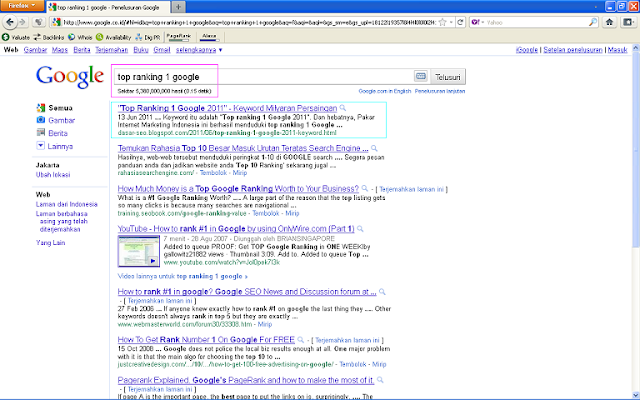Open Video lainnya untuk top ranking 1 google
This screenshot has height=400, width=640.
[x=182, y=276]
